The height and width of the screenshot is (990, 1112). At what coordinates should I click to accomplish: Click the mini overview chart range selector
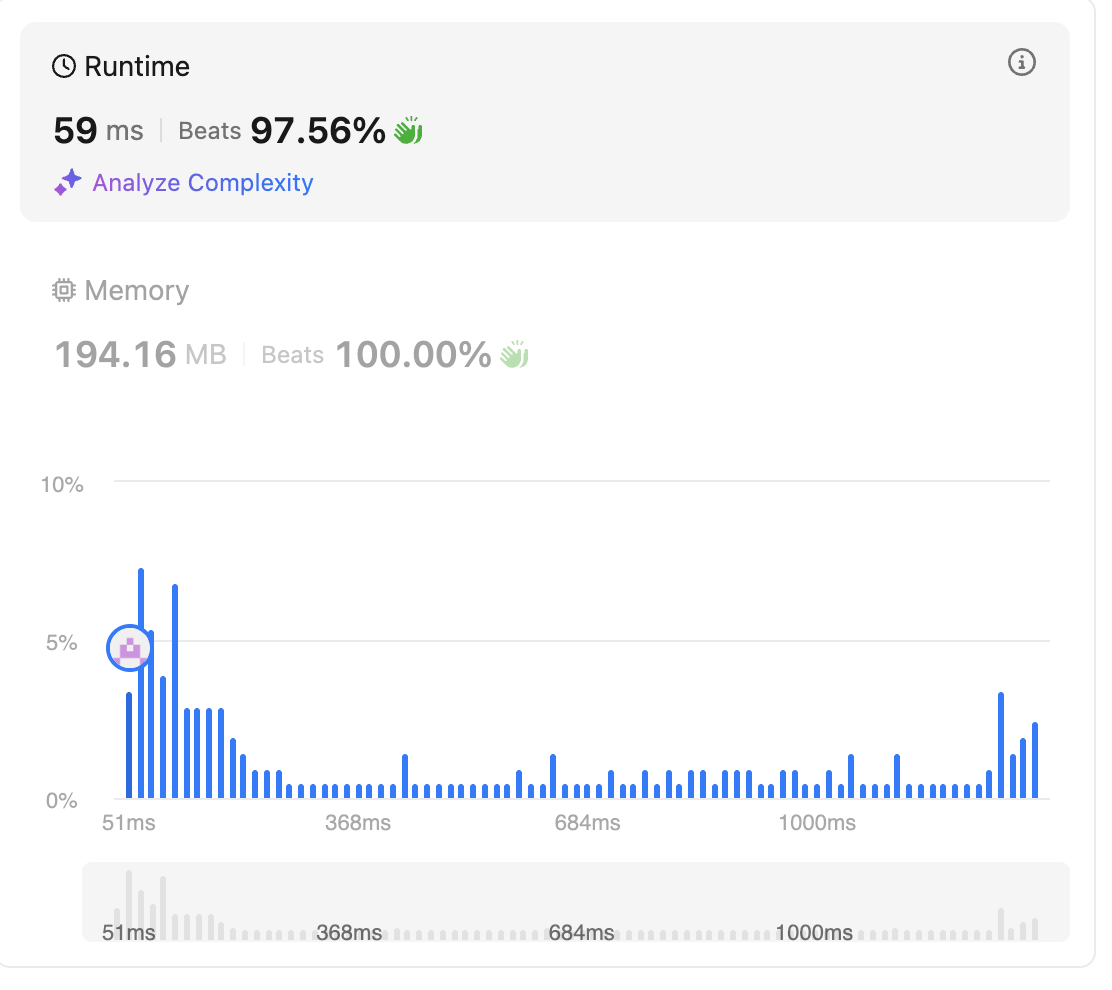575,902
